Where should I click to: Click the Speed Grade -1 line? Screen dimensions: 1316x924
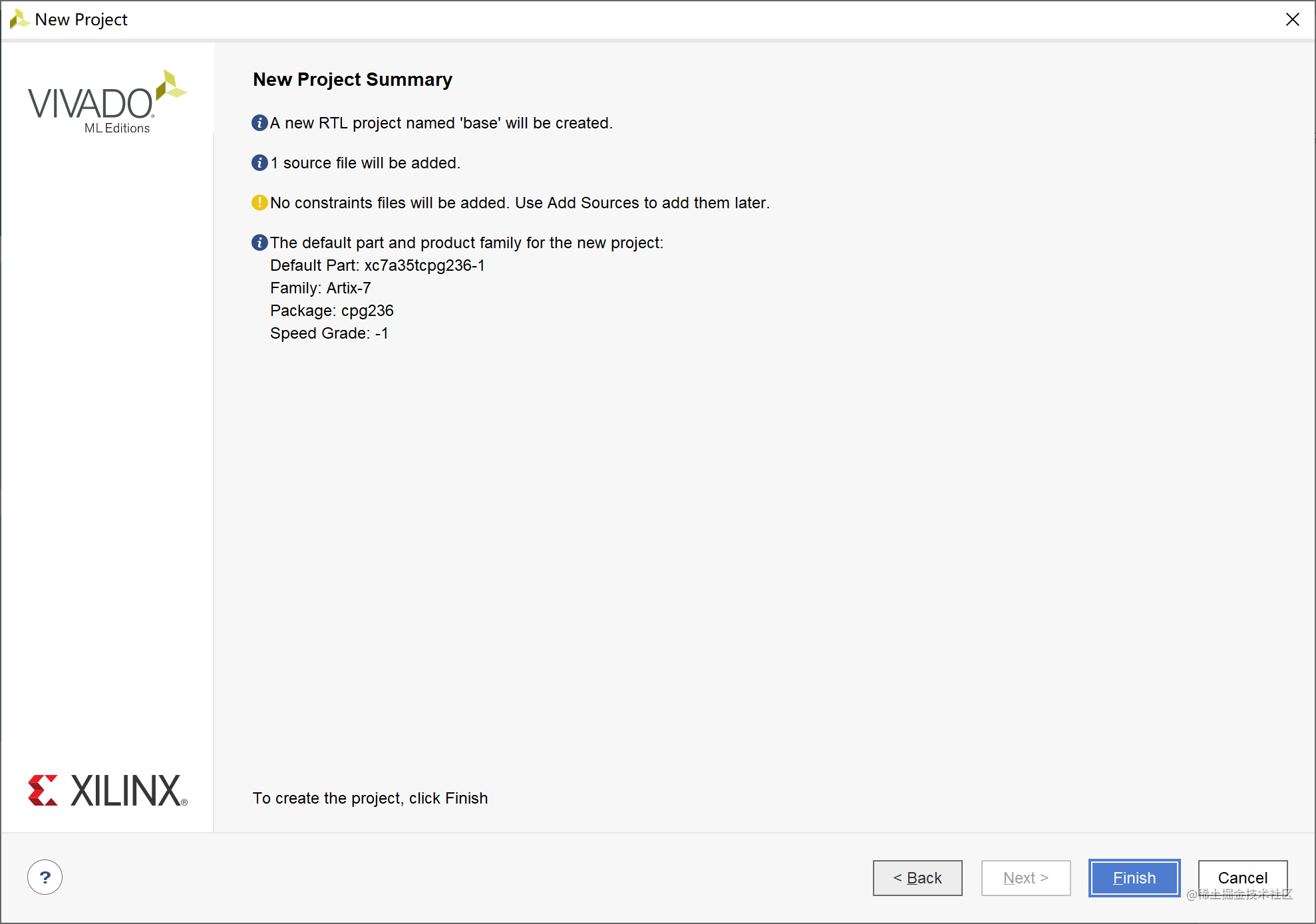(x=329, y=333)
